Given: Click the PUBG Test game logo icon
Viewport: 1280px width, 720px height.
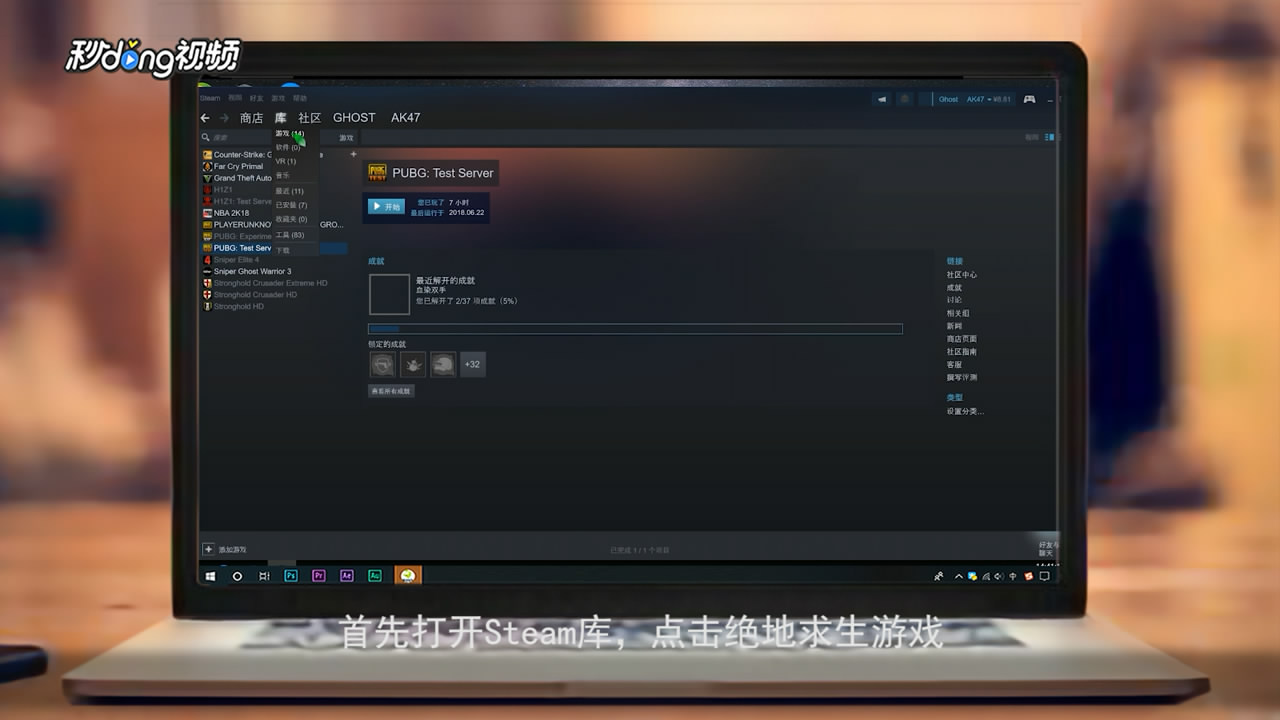Looking at the screenshot, I should pyautogui.click(x=377, y=172).
